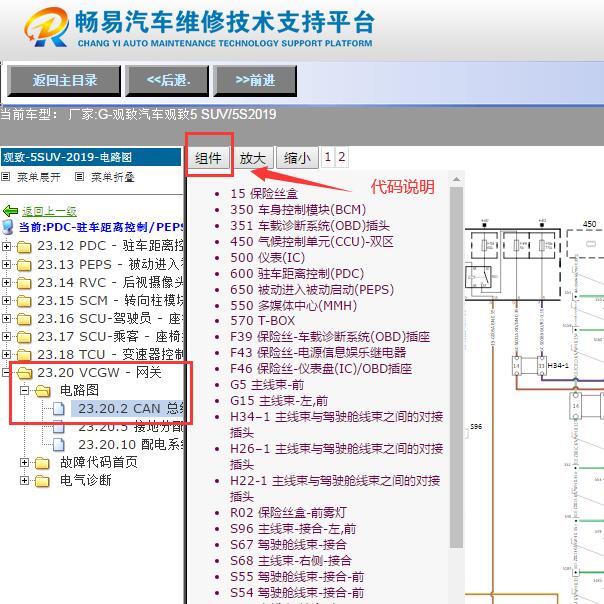This screenshot has height=604, width=604.
Task: Select component 550 多媒体中心(MMH)
Action: 294,305
